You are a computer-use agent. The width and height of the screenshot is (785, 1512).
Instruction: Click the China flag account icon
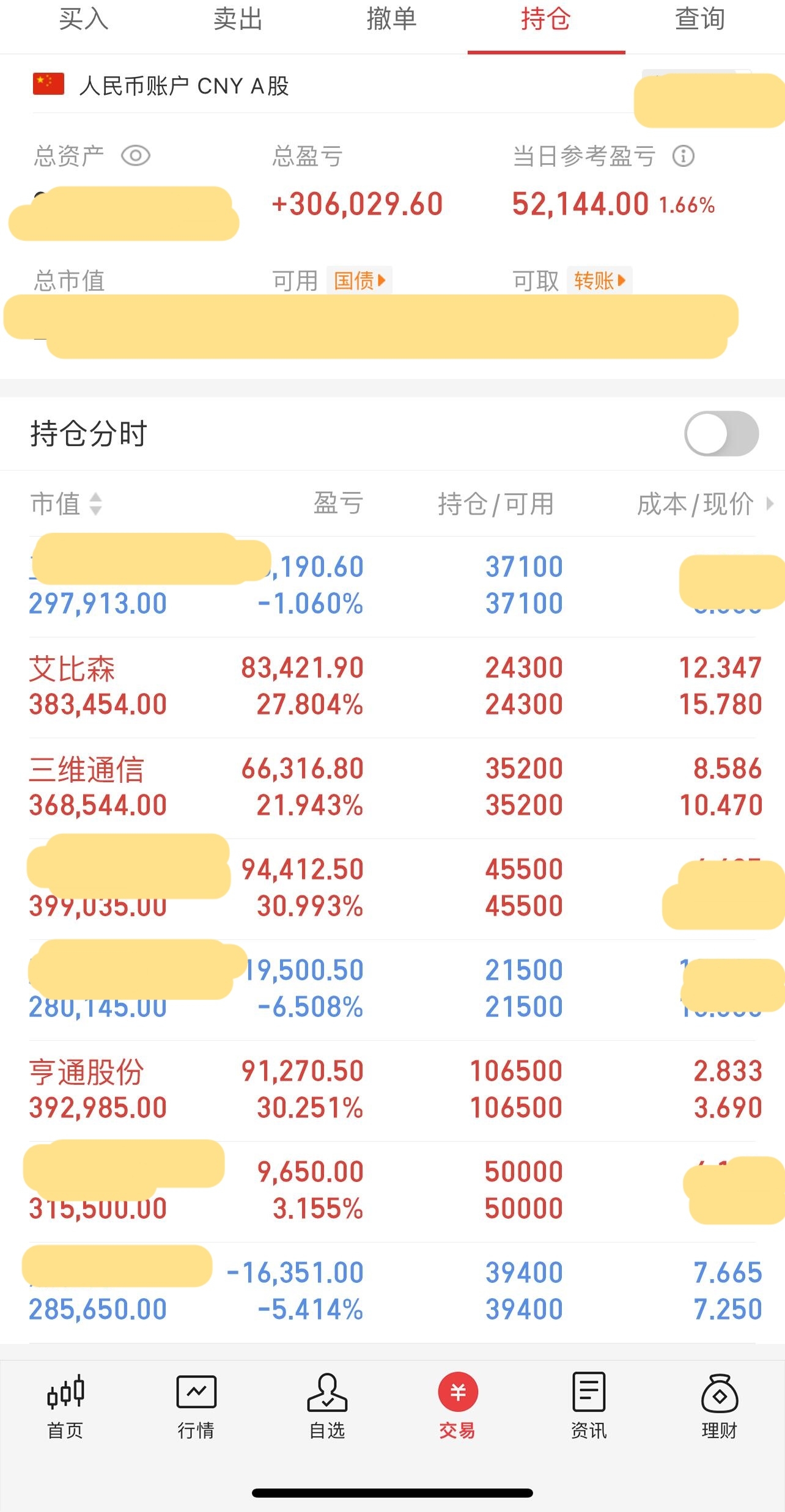click(x=48, y=84)
